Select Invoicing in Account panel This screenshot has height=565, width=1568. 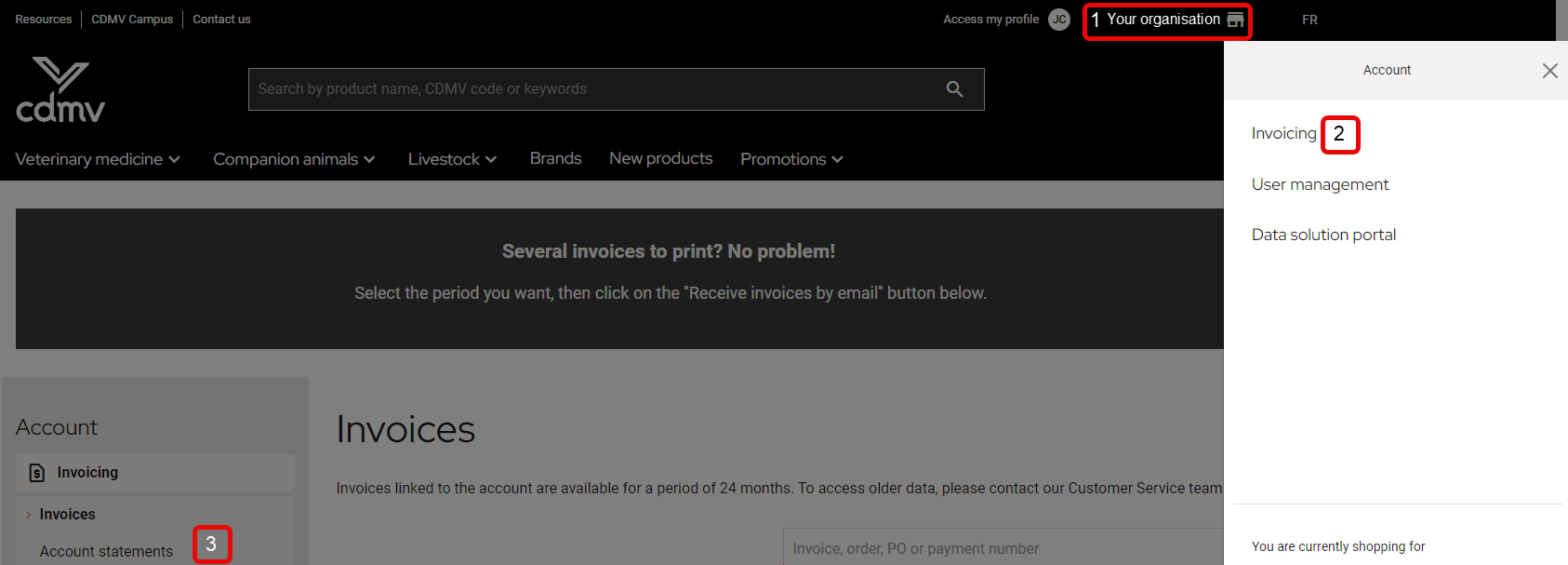point(1283,133)
